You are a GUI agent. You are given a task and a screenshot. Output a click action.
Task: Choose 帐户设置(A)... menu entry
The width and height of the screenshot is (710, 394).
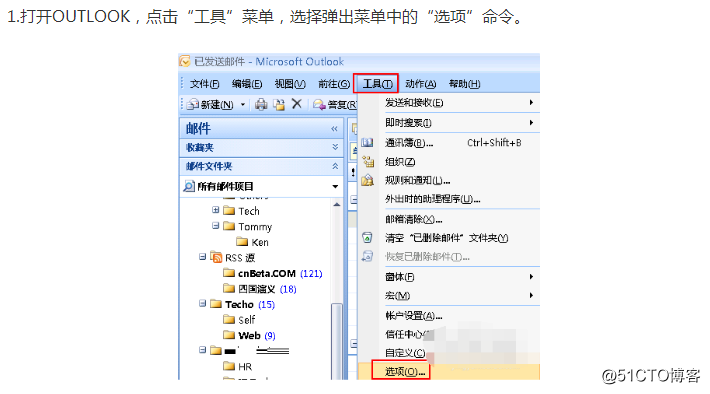click(413, 316)
